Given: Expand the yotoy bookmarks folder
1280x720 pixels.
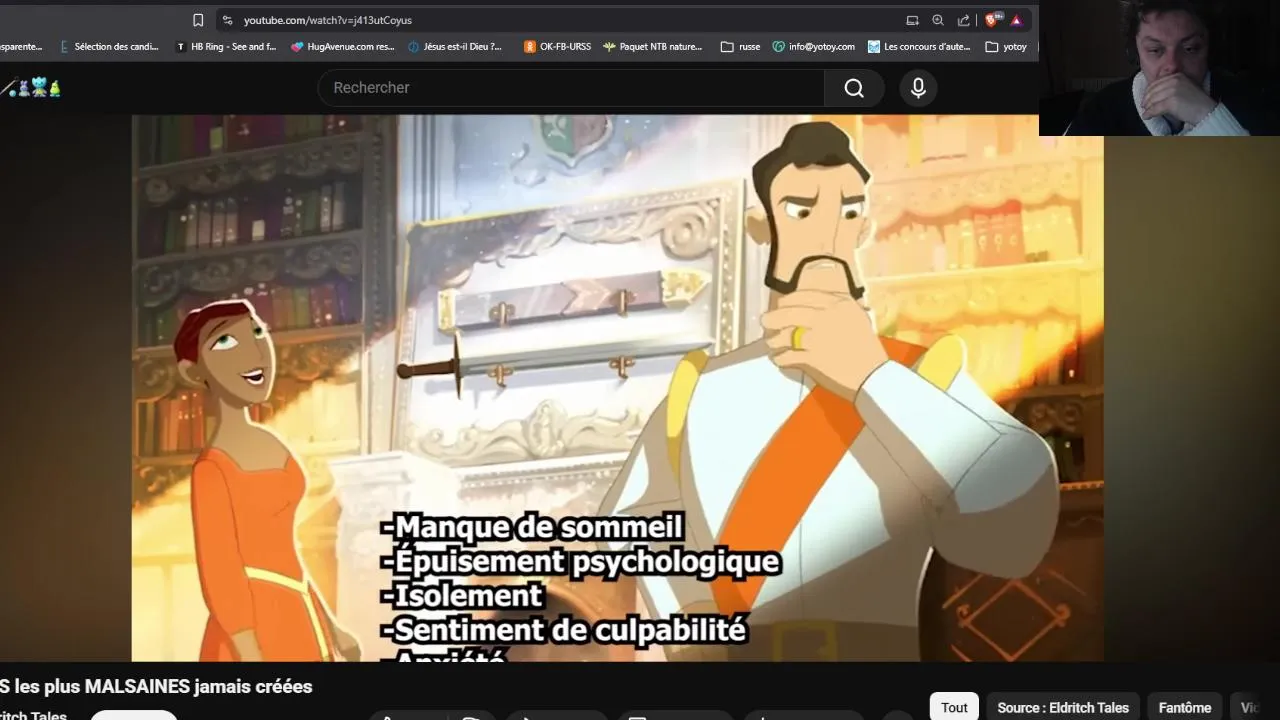Looking at the screenshot, I should click(1006, 46).
